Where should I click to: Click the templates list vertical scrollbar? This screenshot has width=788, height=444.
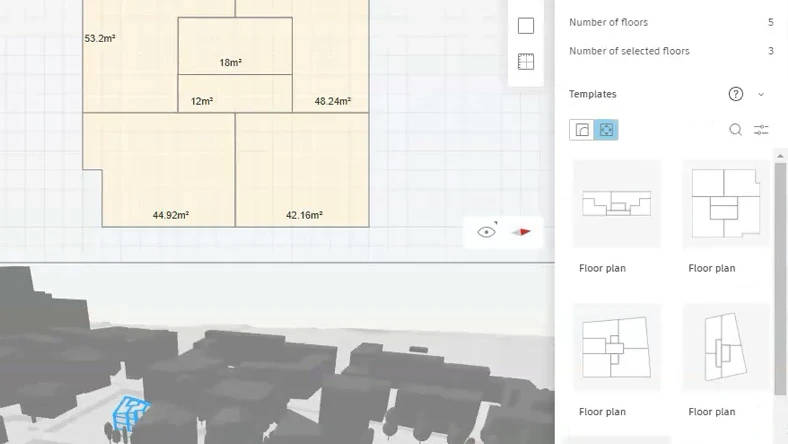pos(780,279)
